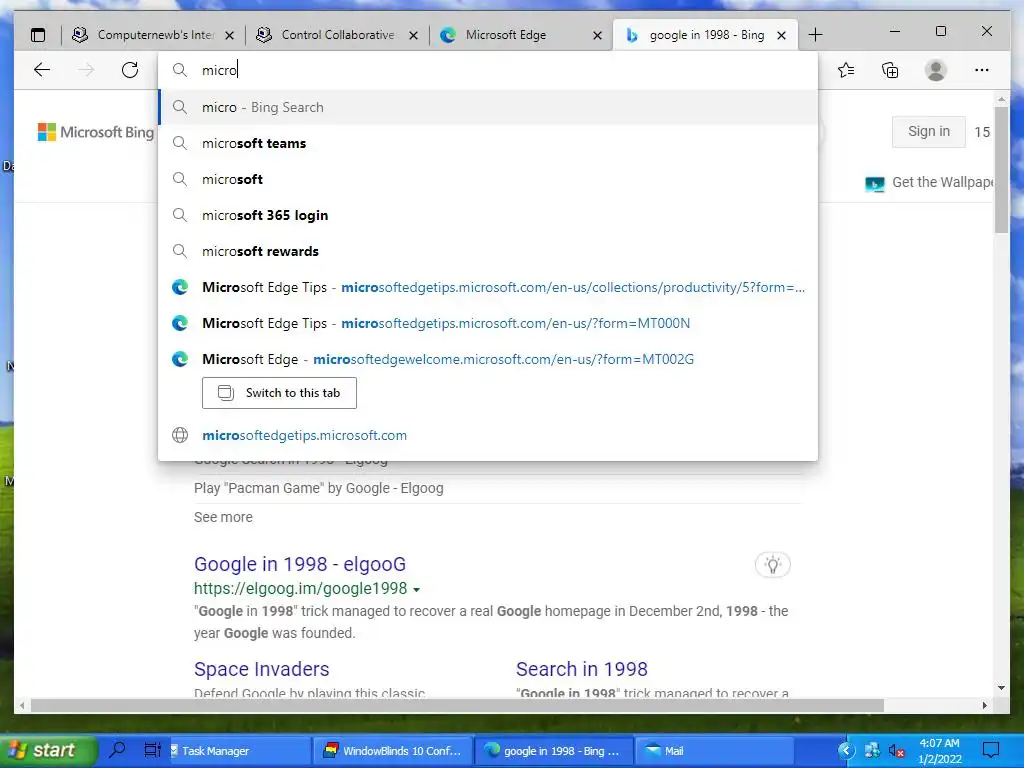Open 'Play Pacman Game by Google - Elgoog'
The width and height of the screenshot is (1024, 768).
click(x=319, y=488)
